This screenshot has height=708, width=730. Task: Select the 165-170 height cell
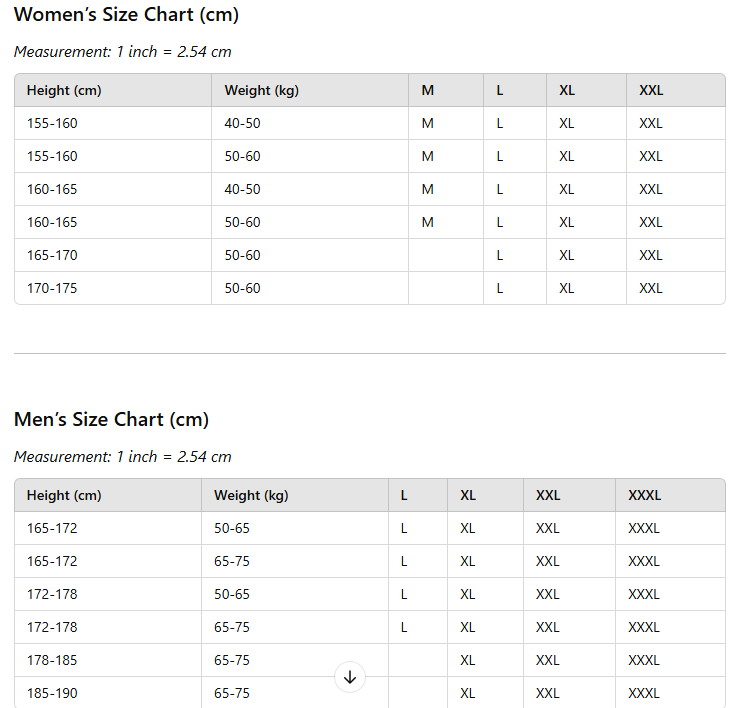pyautogui.click(x=52, y=255)
